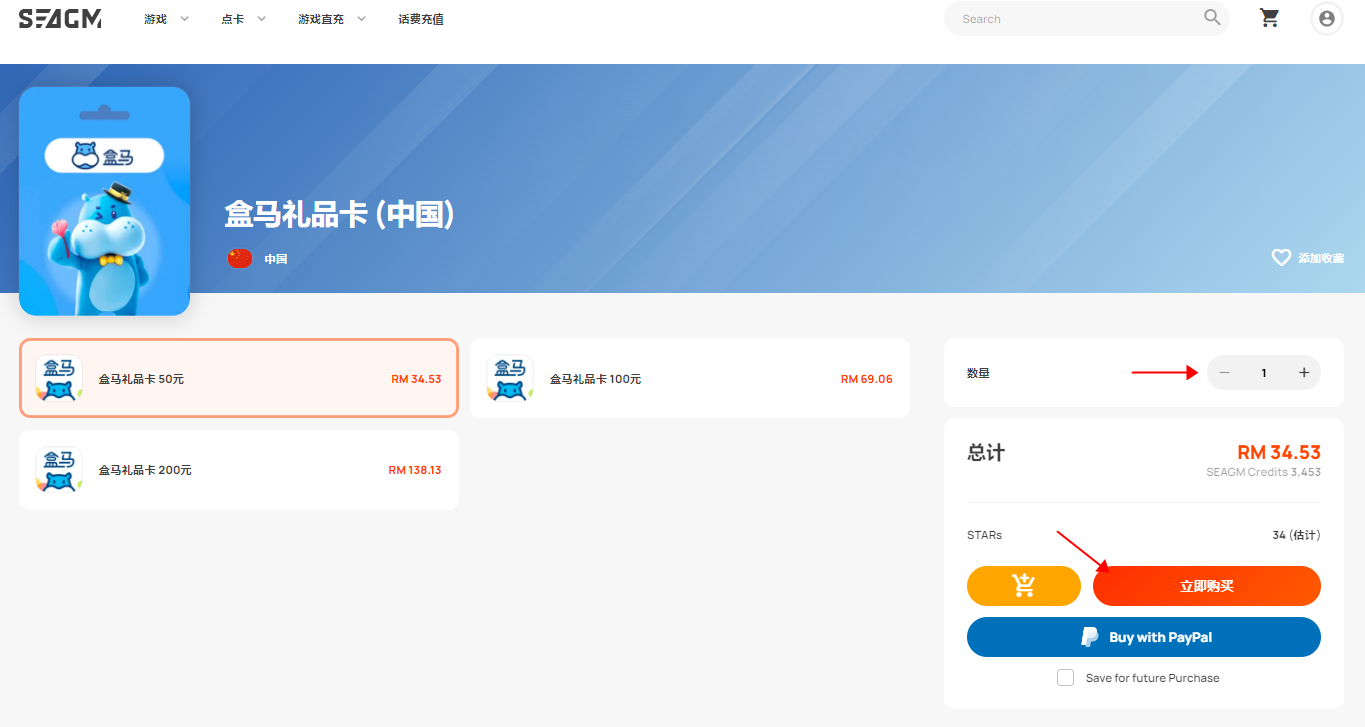This screenshot has height=727, width=1365.
Task: Pay using Buy with PayPal button
Action: (1144, 637)
